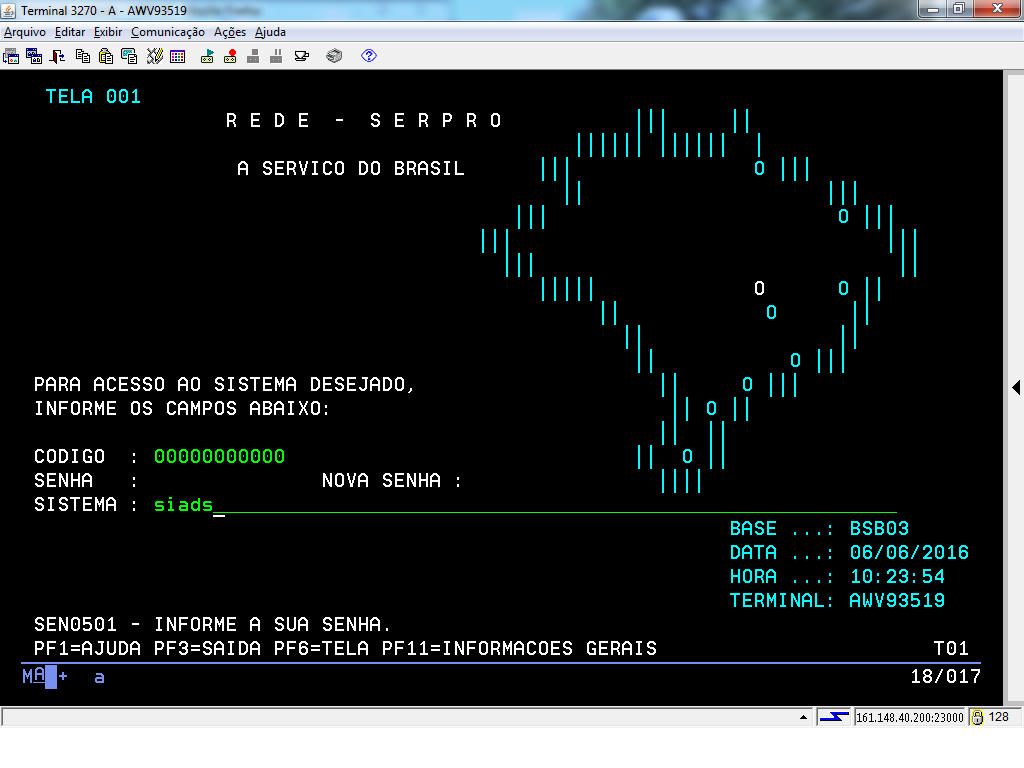This screenshot has width=1024, height=768.
Task: Click the padlock security icon in status bar
Action: pos(978,718)
